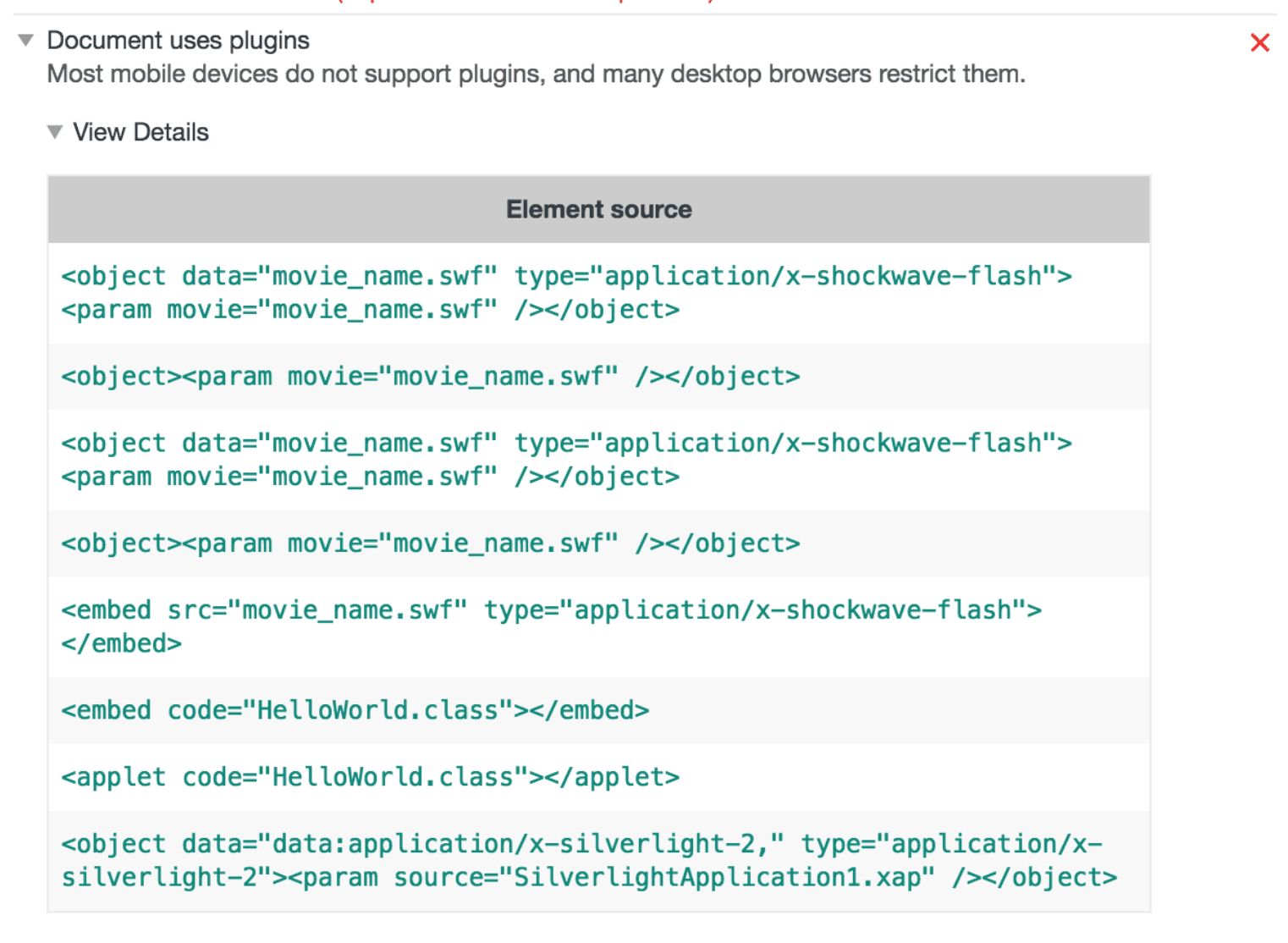This screenshot has height=943, width=1288.
Task: Click the View Details label
Action: tap(140, 132)
